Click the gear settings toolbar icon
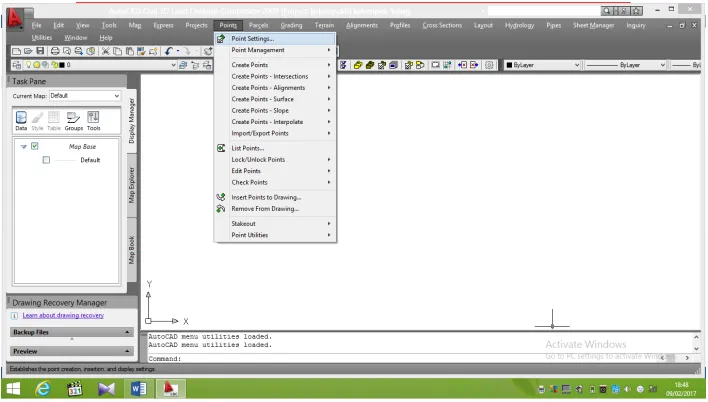Image resolution: width=708 pixels, height=402 pixels. [489, 65]
